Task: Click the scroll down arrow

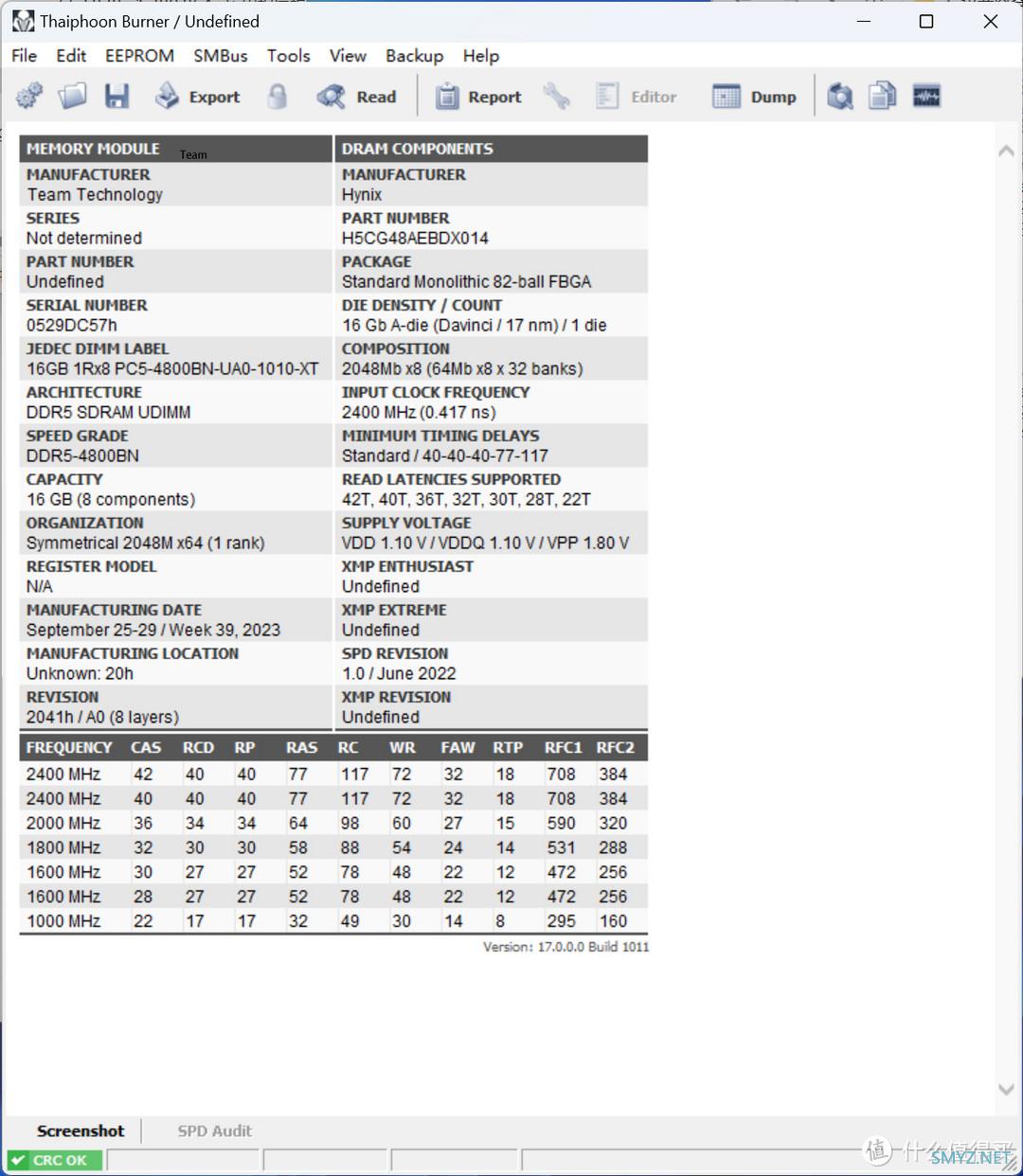Action: click(x=1006, y=1090)
